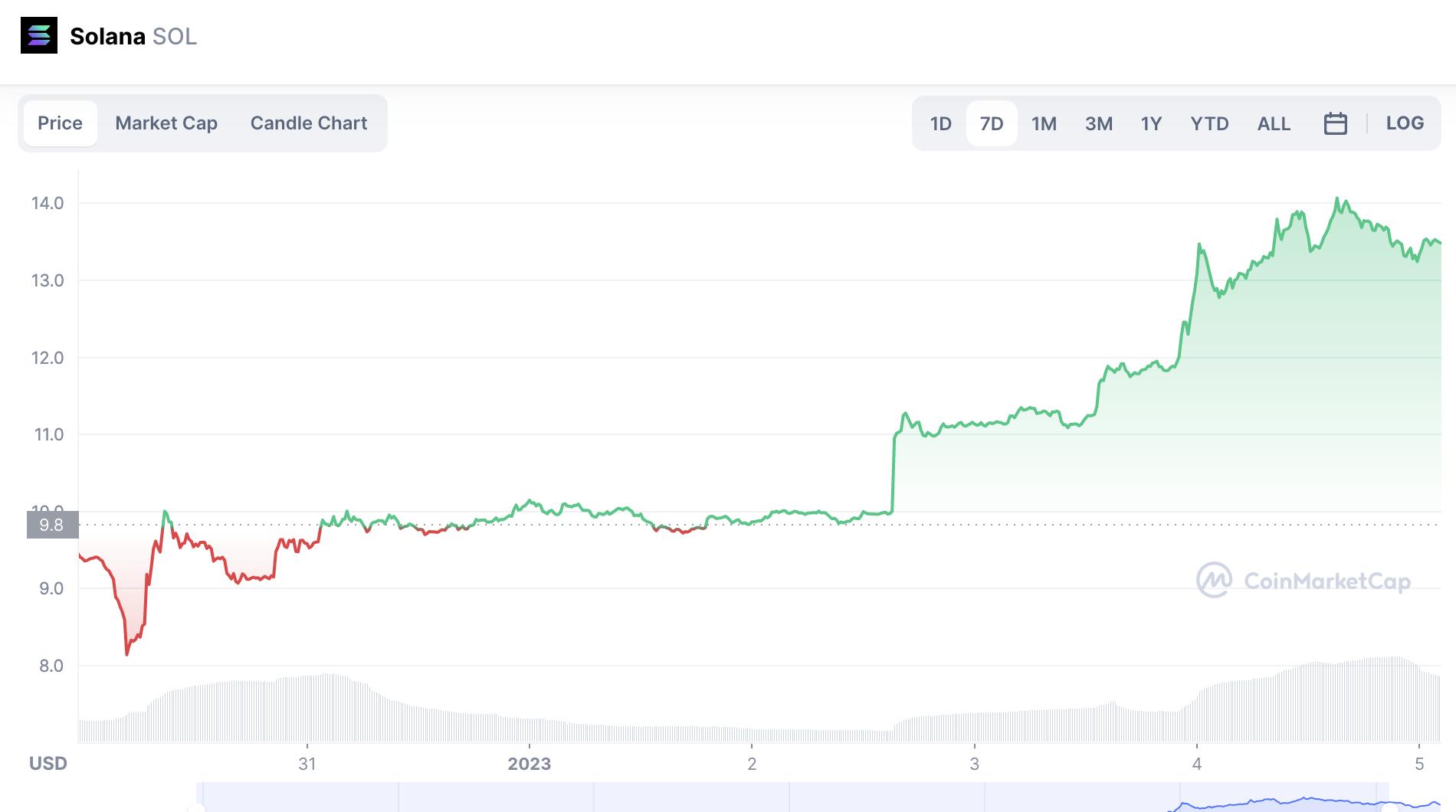Show year-to-date with YTD
The image size is (1456, 812).
tap(1209, 123)
